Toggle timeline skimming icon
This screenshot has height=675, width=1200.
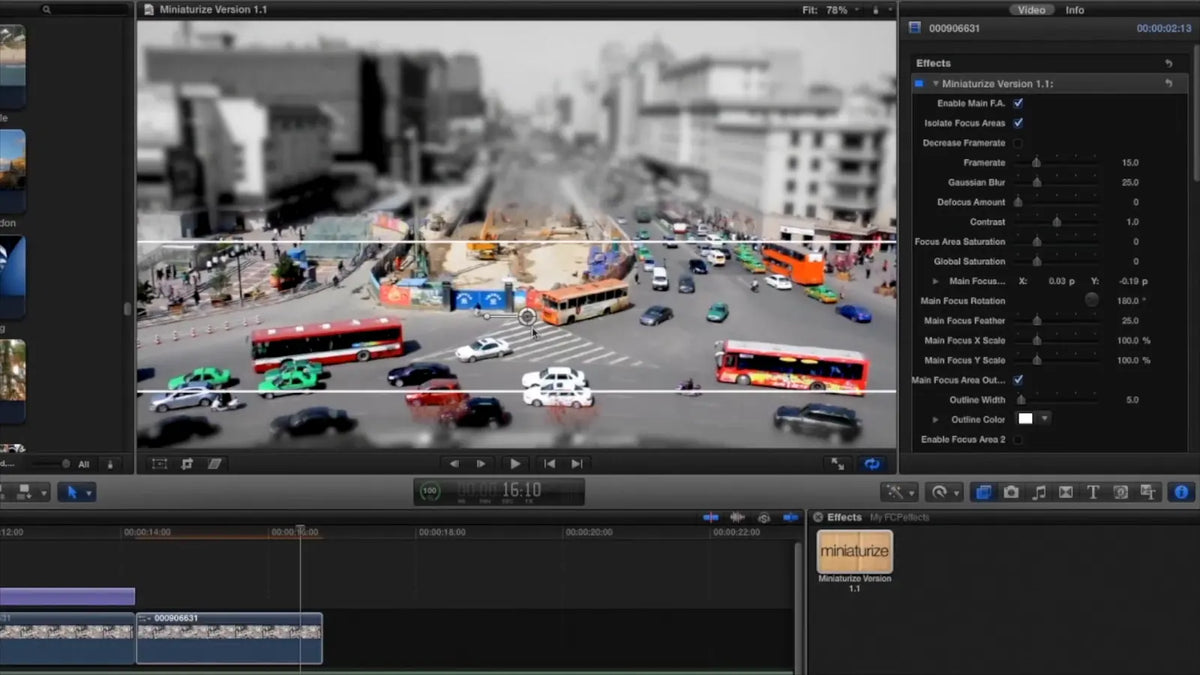point(711,517)
